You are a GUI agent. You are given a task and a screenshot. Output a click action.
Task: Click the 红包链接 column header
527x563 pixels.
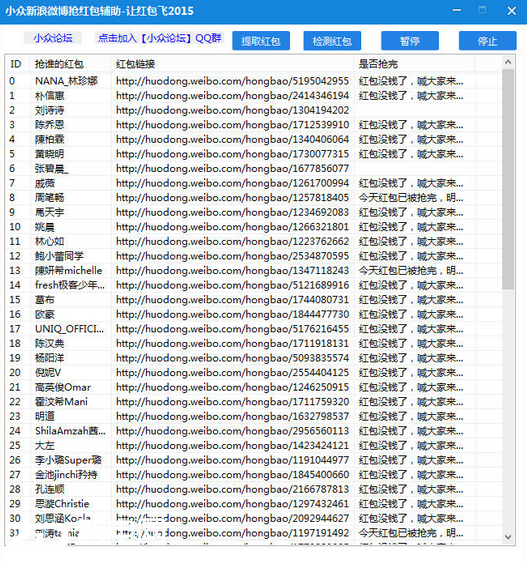[135, 64]
